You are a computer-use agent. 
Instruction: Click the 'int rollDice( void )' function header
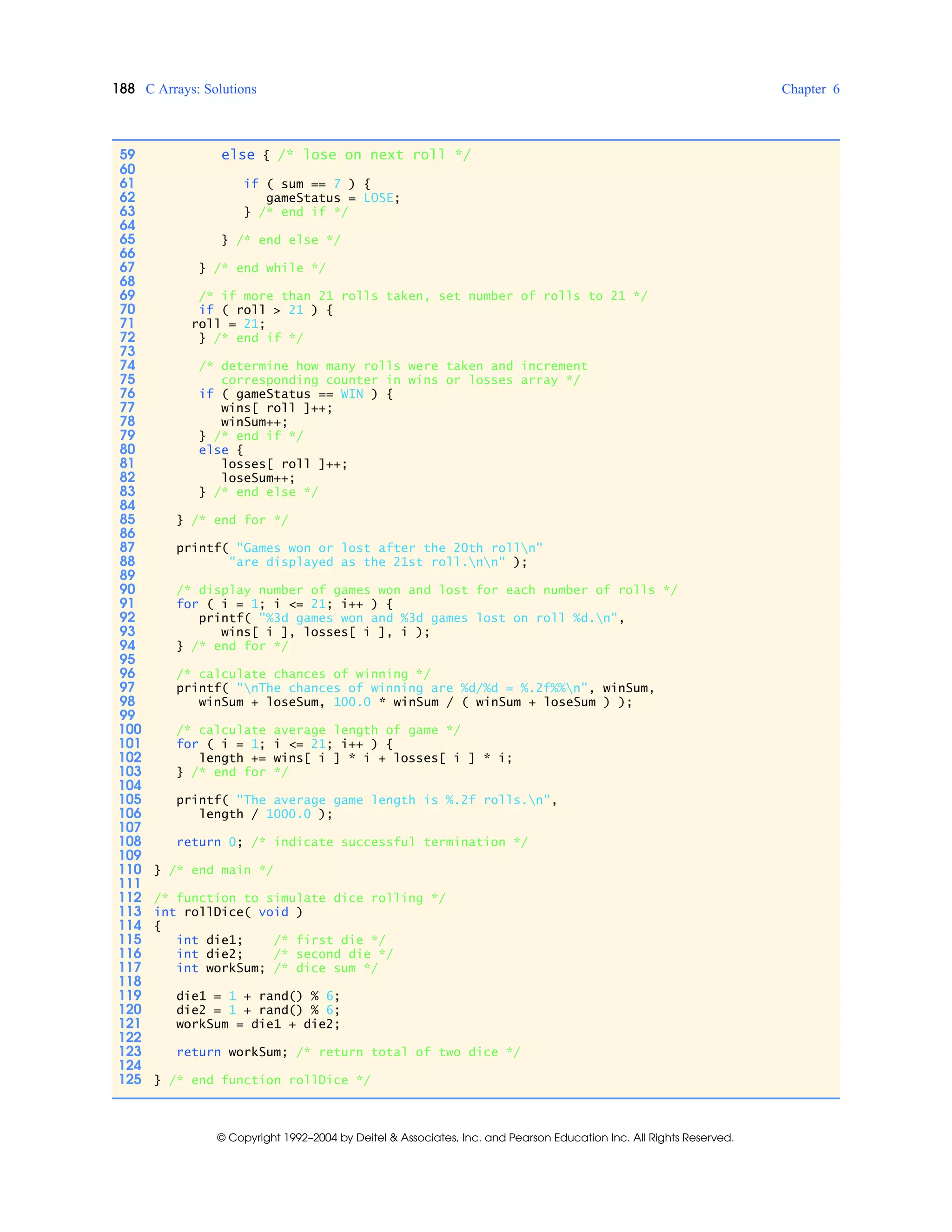click(228, 912)
